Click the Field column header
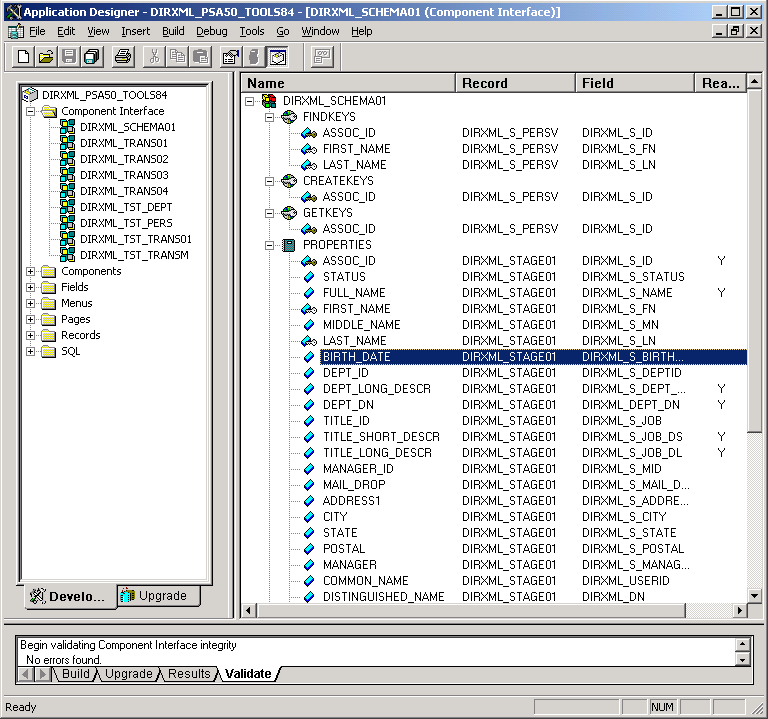Image resolution: width=768 pixels, height=719 pixels. point(634,83)
